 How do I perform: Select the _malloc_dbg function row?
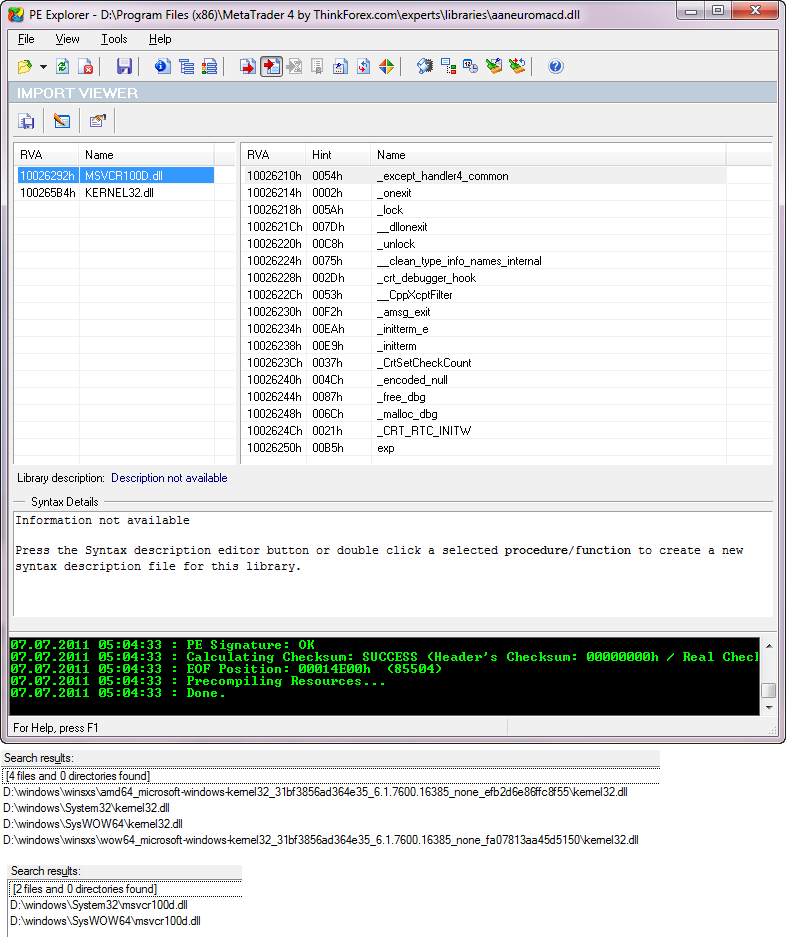click(x=484, y=414)
